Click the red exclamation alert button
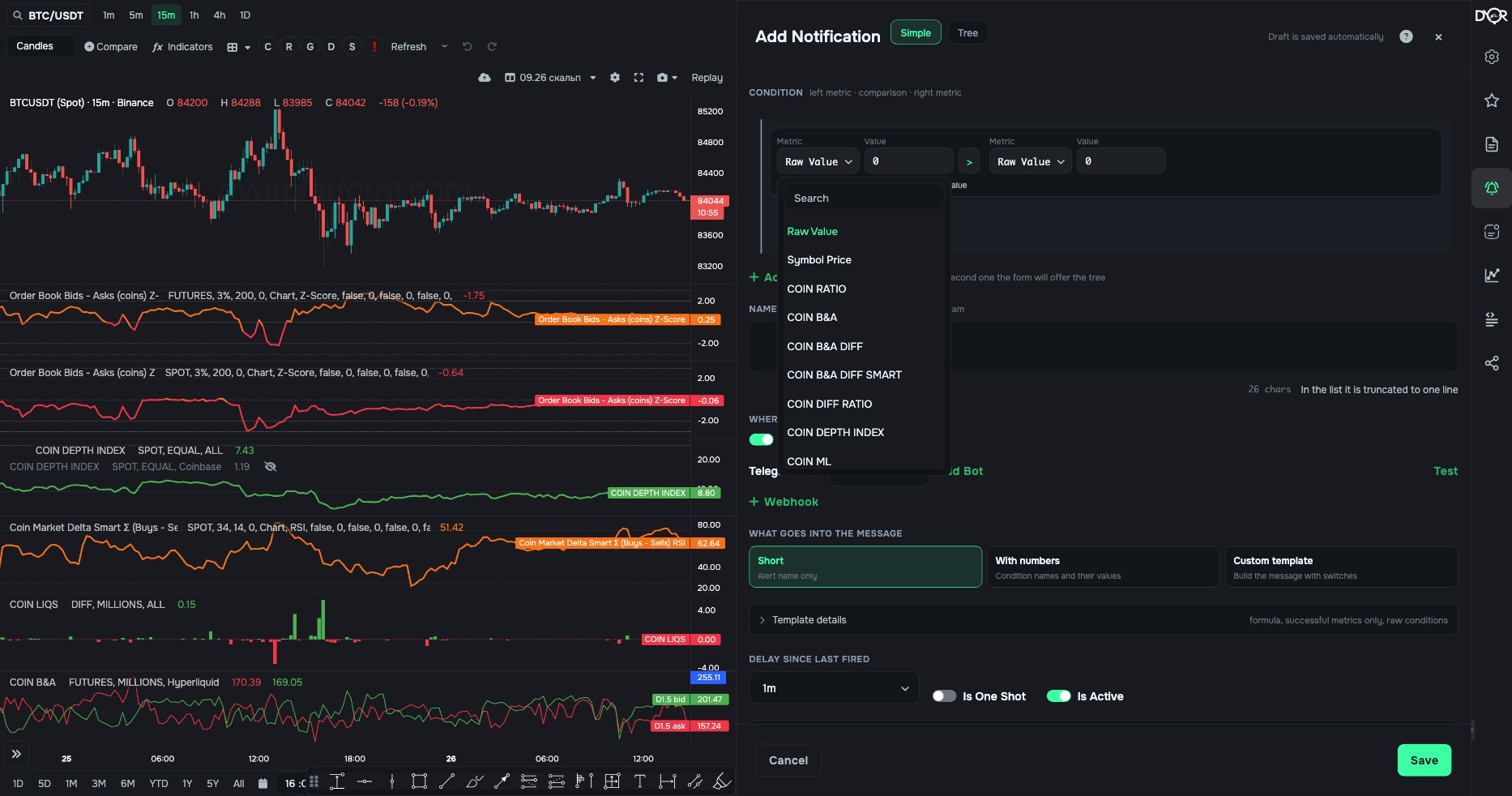 [x=374, y=47]
